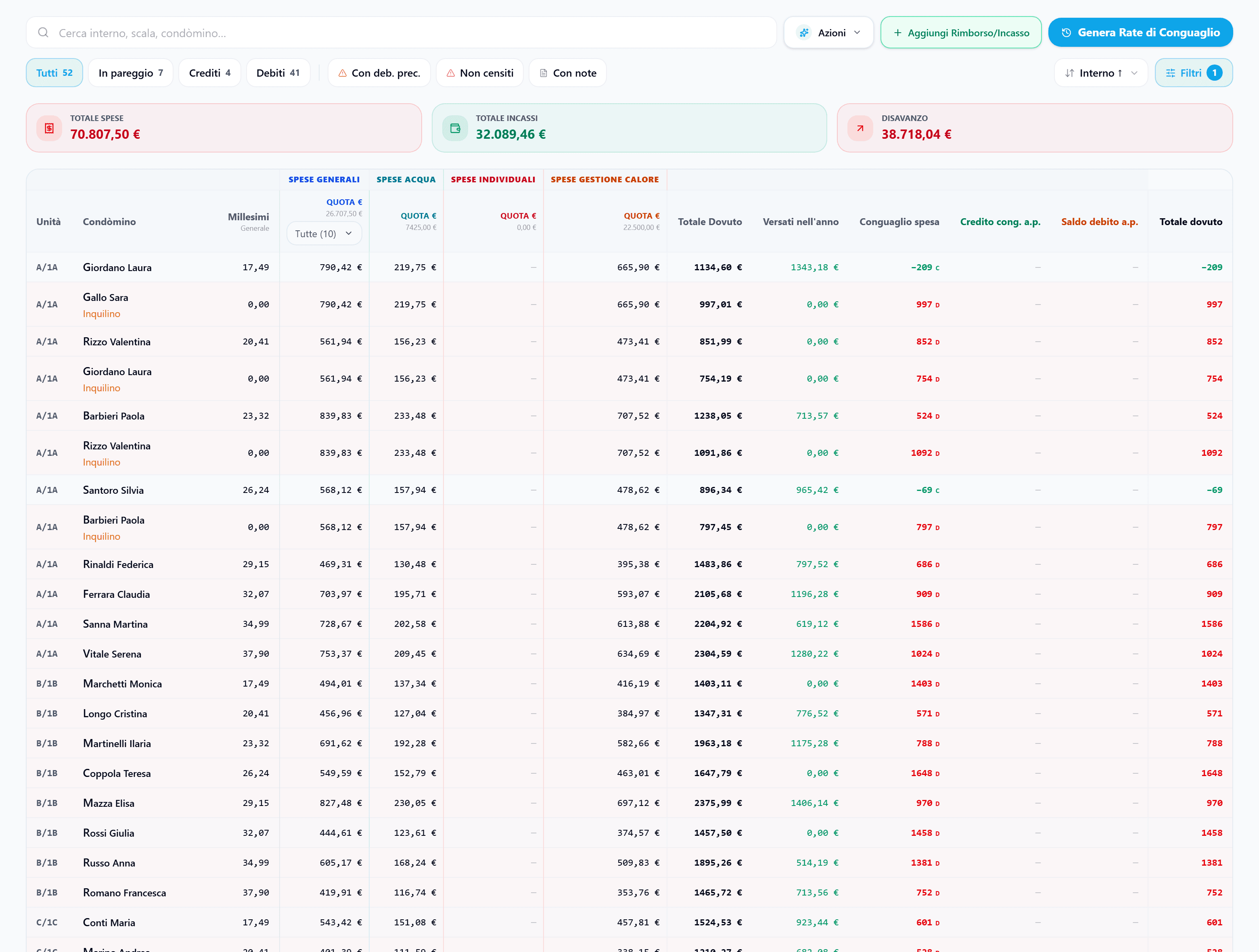1259x952 pixels.
Task: Click the Filtri sliders icon
Action: 1171,73
